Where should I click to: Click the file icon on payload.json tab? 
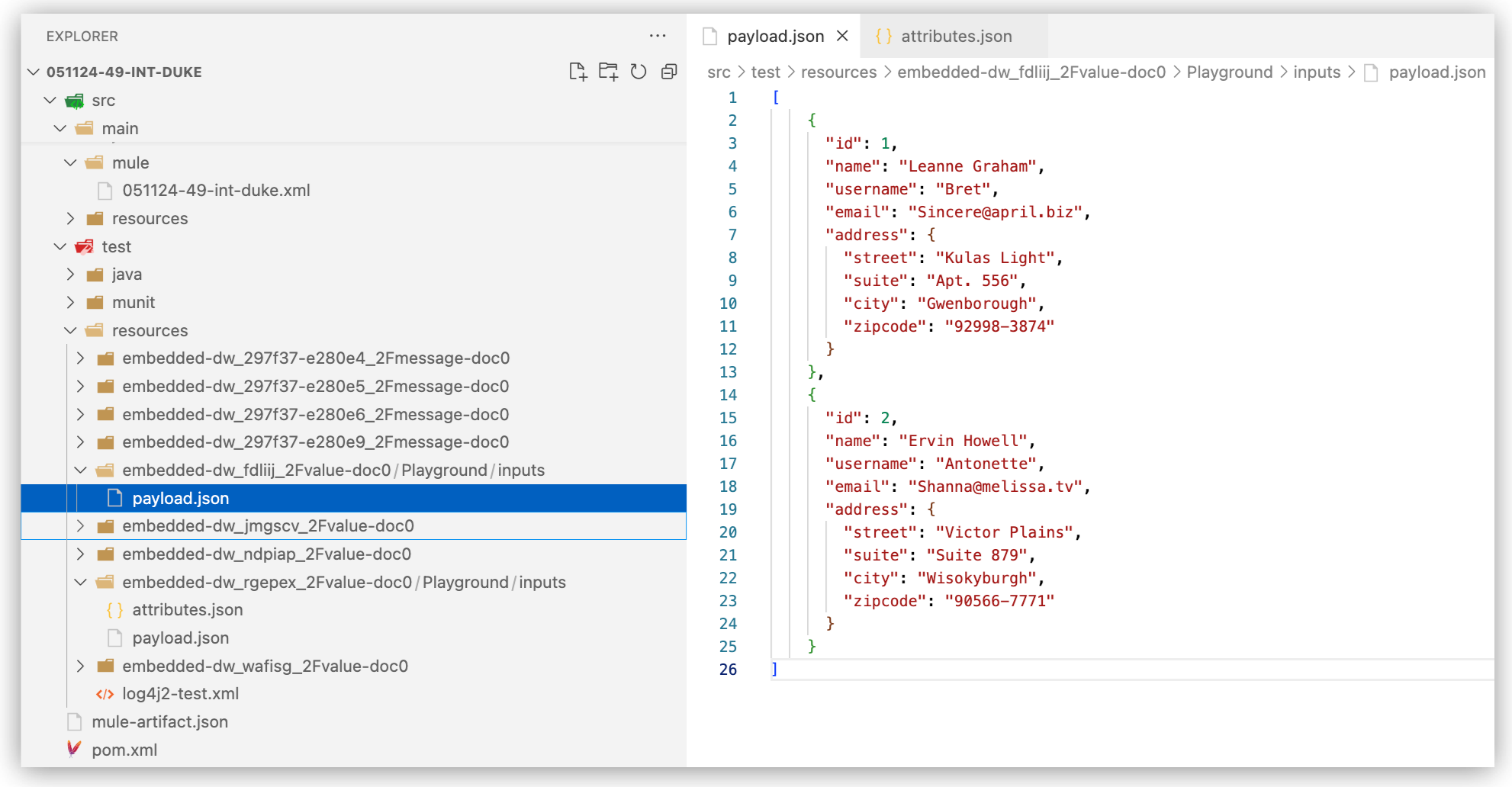(x=710, y=36)
